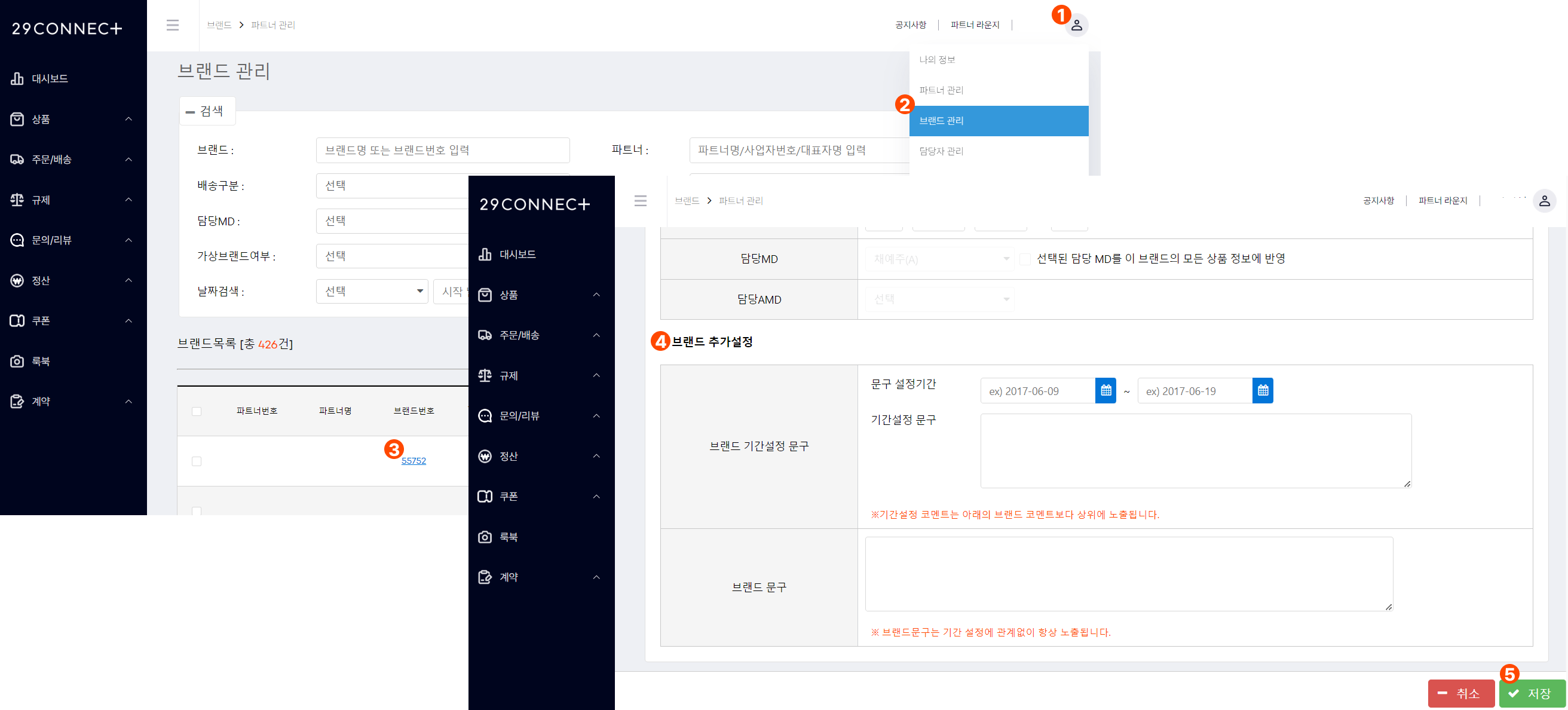This screenshot has width=1568, height=710.
Task: Open calendar picker for end date
Action: (x=1263, y=391)
